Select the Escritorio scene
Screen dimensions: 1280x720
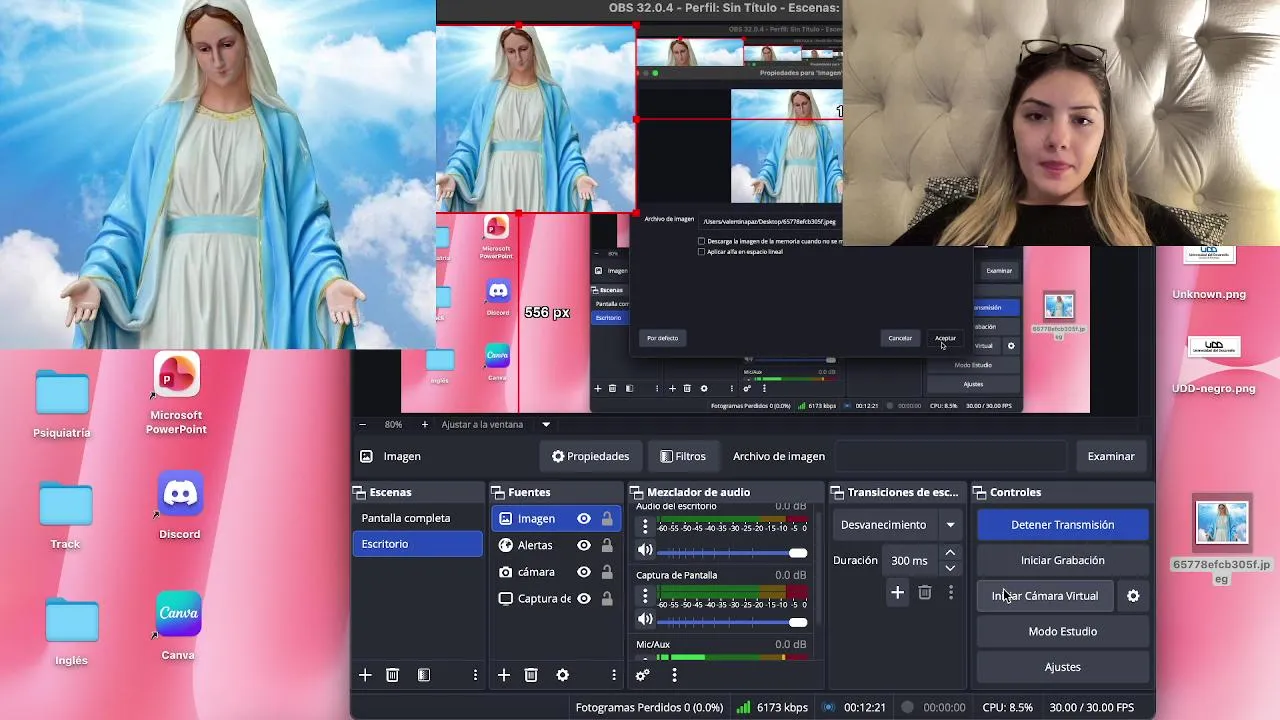point(417,544)
